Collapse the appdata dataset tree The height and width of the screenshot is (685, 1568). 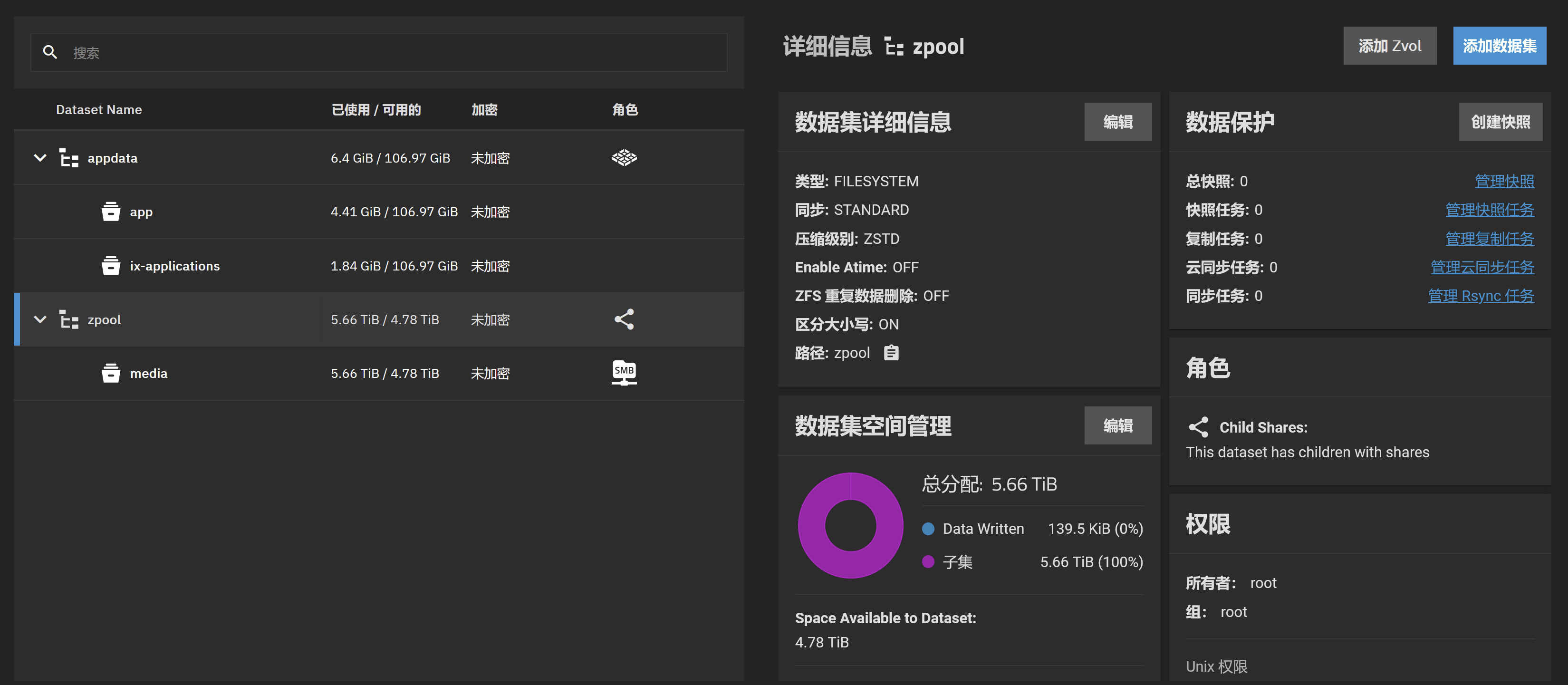point(40,158)
